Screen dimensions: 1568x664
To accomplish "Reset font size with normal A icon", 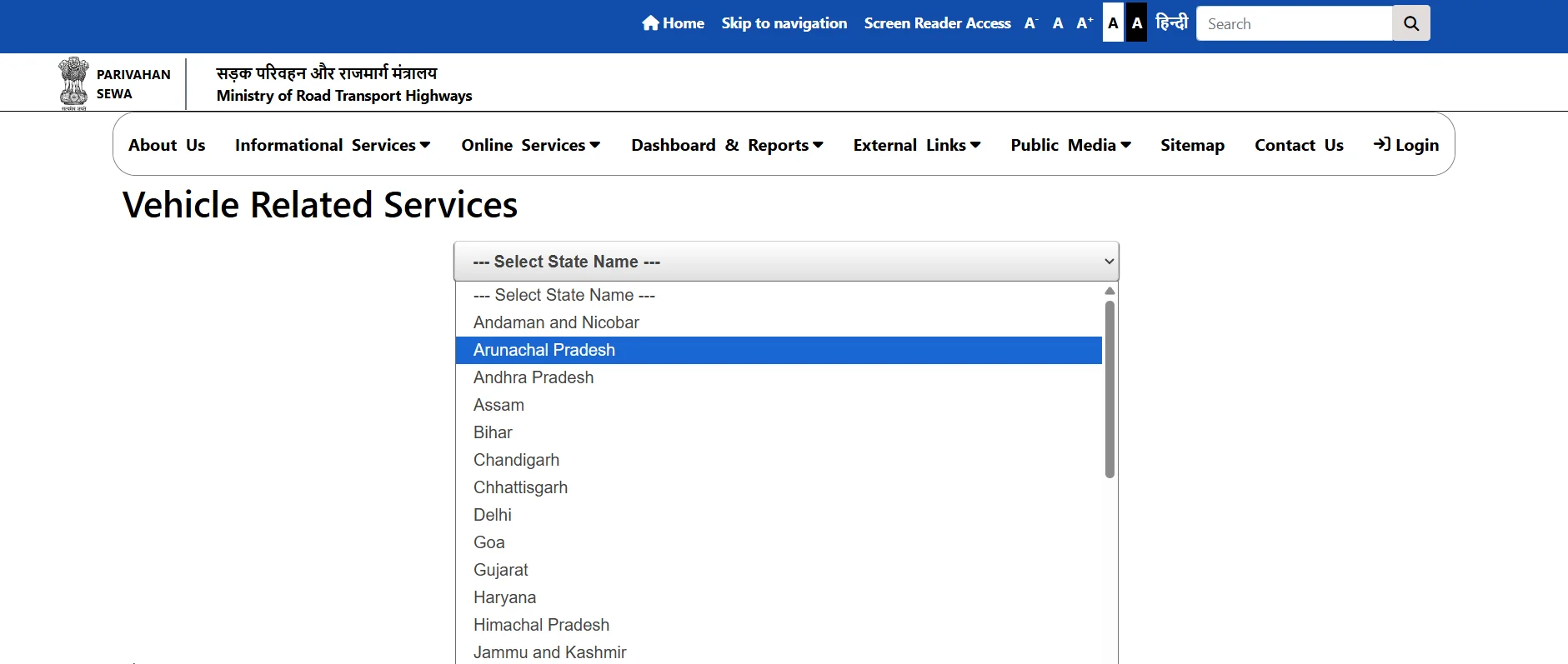I will [x=1058, y=23].
